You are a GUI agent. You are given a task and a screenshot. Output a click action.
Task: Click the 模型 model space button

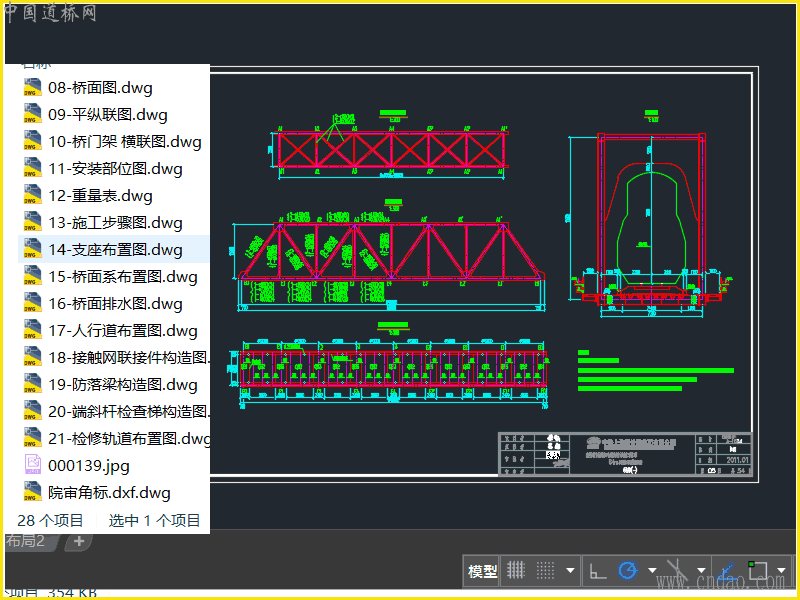click(482, 571)
